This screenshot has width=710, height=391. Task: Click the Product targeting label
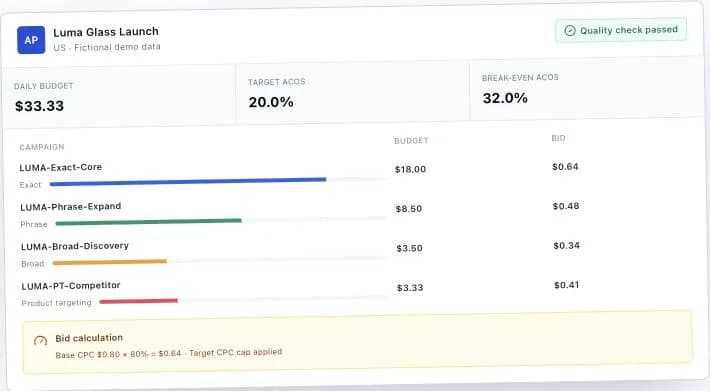[x=57, y=303]
